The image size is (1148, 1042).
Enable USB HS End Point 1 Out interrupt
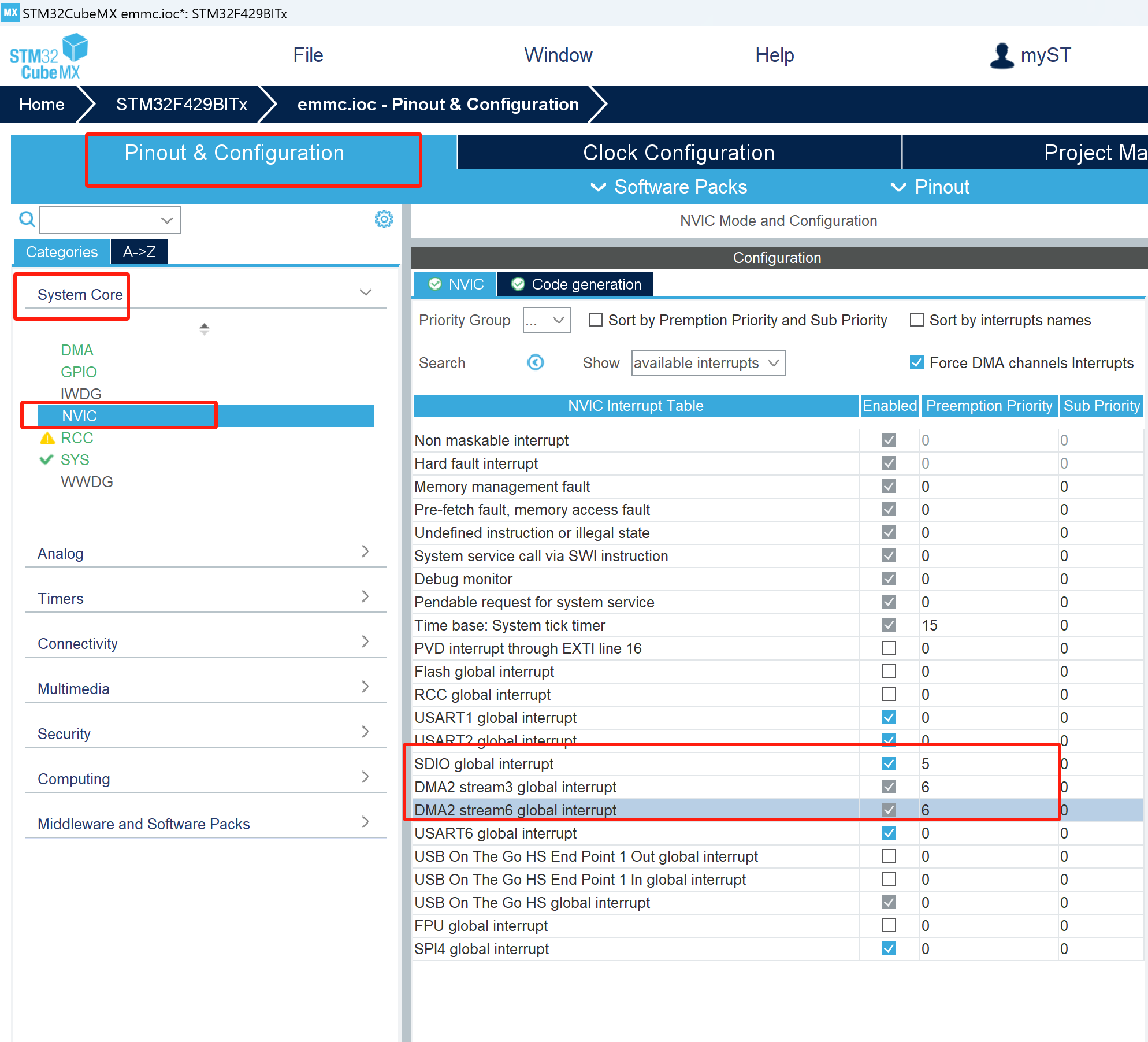coord(889,856)
